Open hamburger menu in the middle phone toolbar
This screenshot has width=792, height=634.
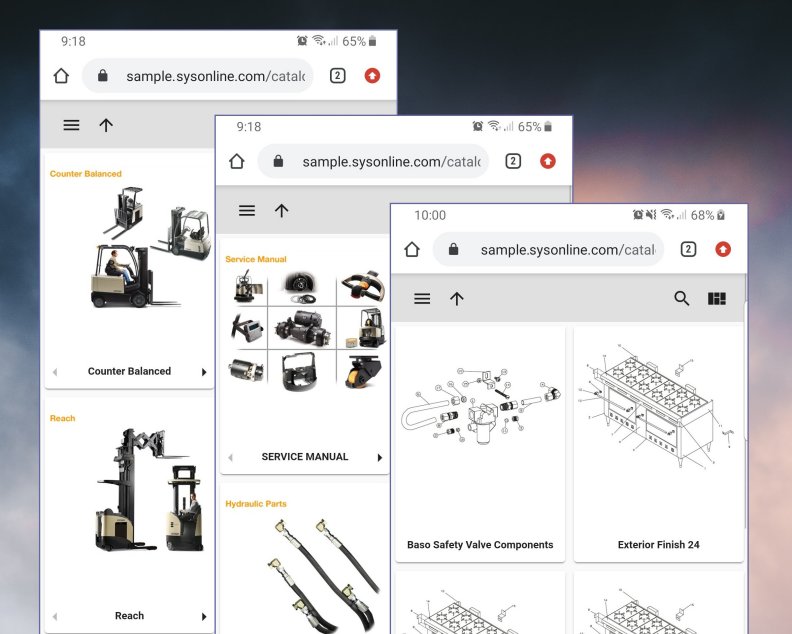247,211
